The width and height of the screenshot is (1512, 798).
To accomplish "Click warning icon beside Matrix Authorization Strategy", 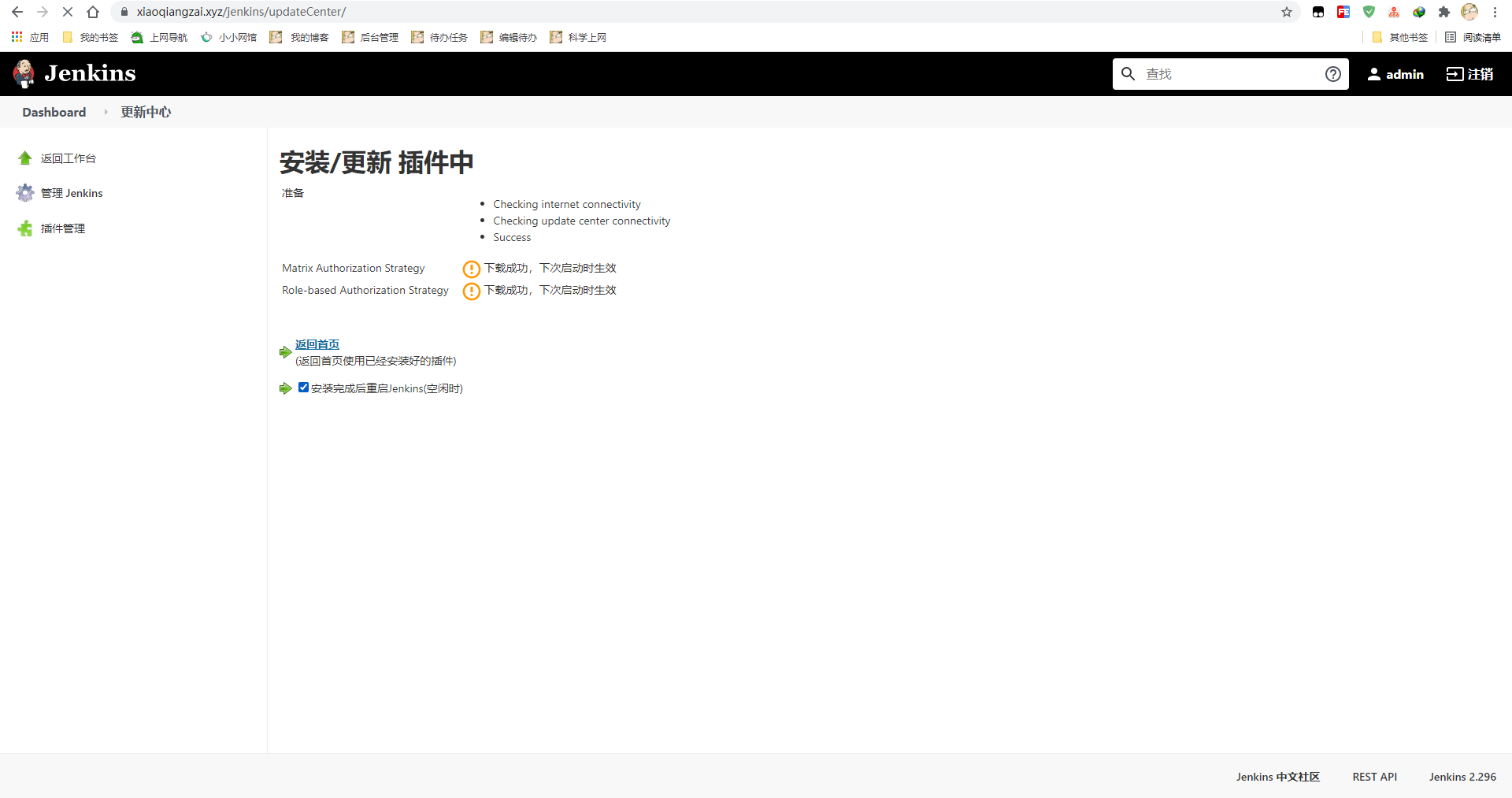I will point(471,269).
